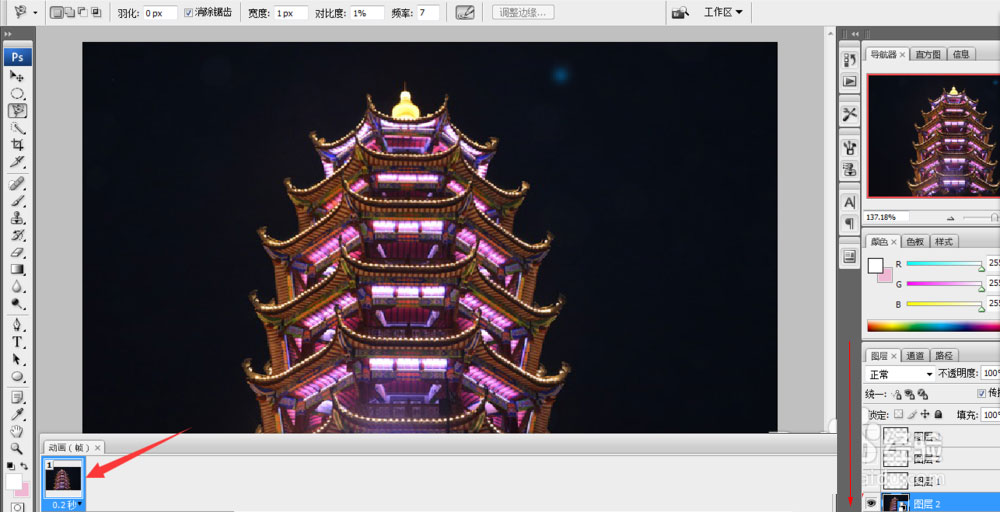The height and width of the screenshot is (512, 1000).
Task: Click the color spectrum ramp bar
Action: click(x=933, y=326)
